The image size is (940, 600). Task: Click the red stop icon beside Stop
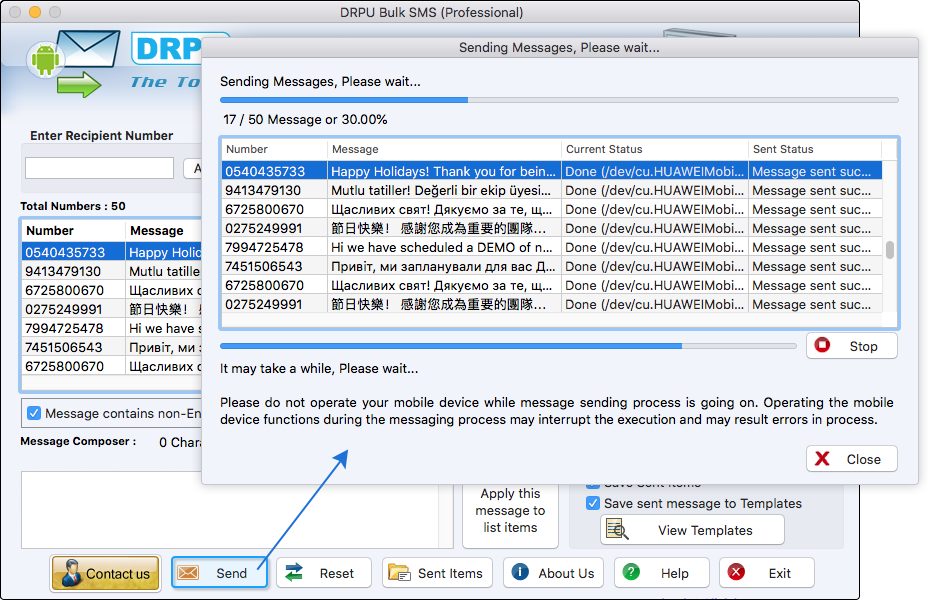[822, 345]
